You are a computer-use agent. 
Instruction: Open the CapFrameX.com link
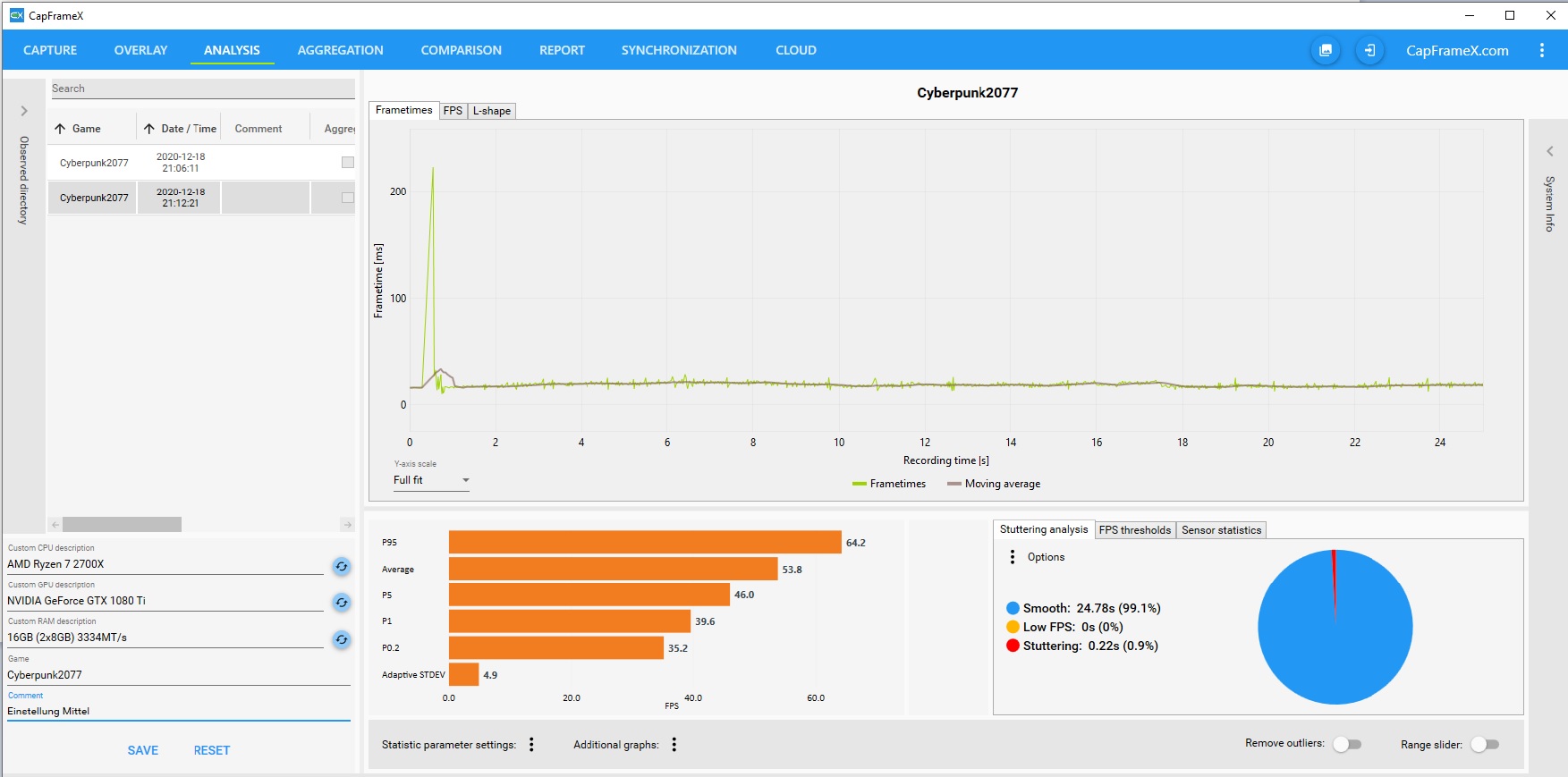pyautogui.click(x=1457, y=50)
